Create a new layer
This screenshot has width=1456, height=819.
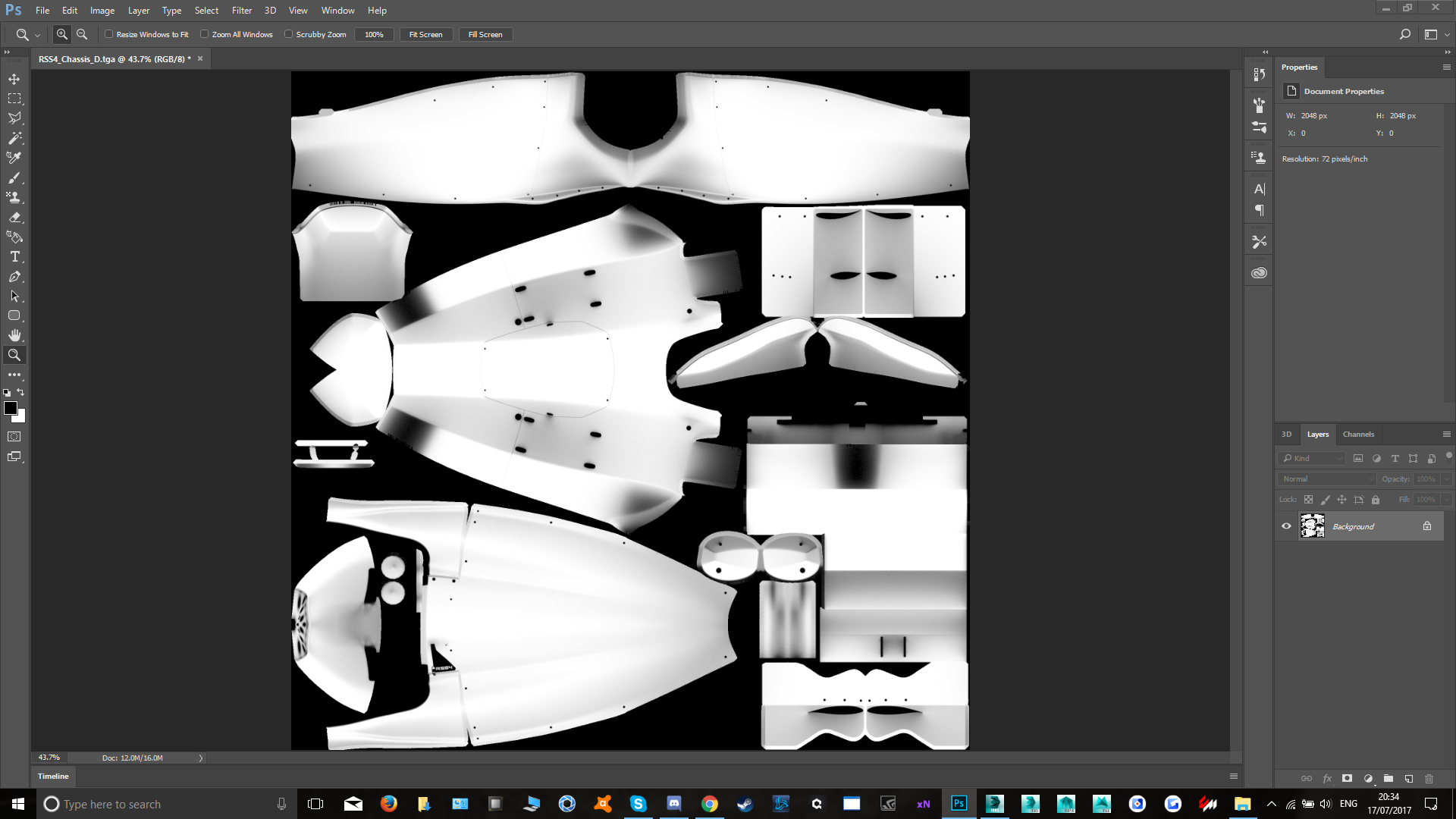tap(1408, 778)
